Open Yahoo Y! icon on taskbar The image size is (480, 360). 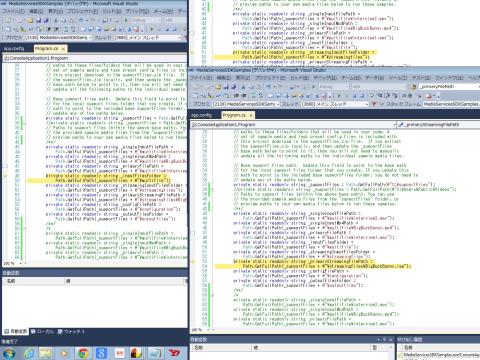[174, 353]
